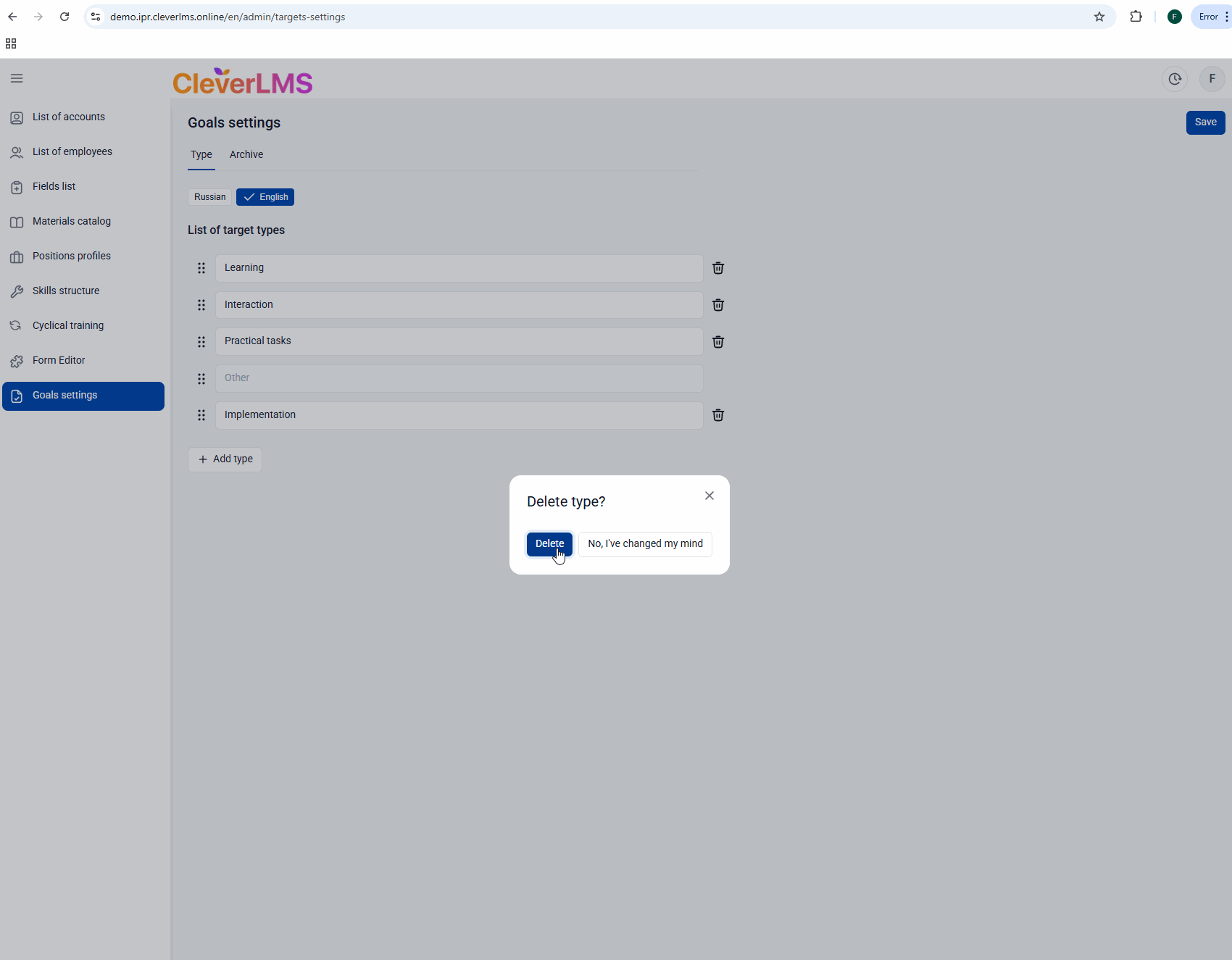
Task: Open Skills structure in sidebar
Action: (83, 291)
